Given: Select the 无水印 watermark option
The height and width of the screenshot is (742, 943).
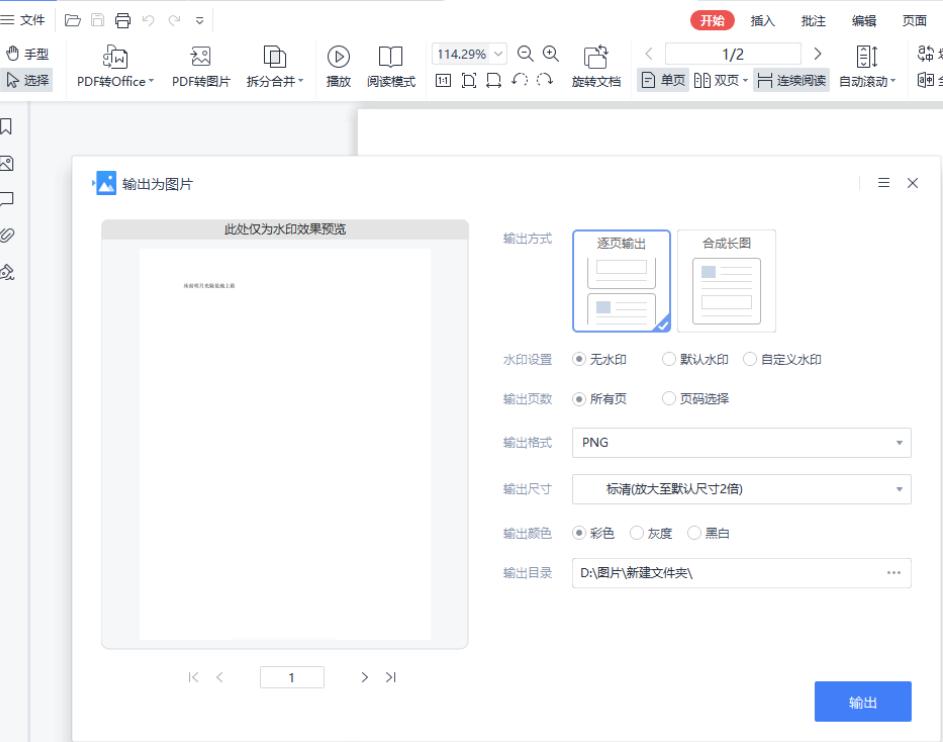Looking at the screenshot, I should pos(578,359).
